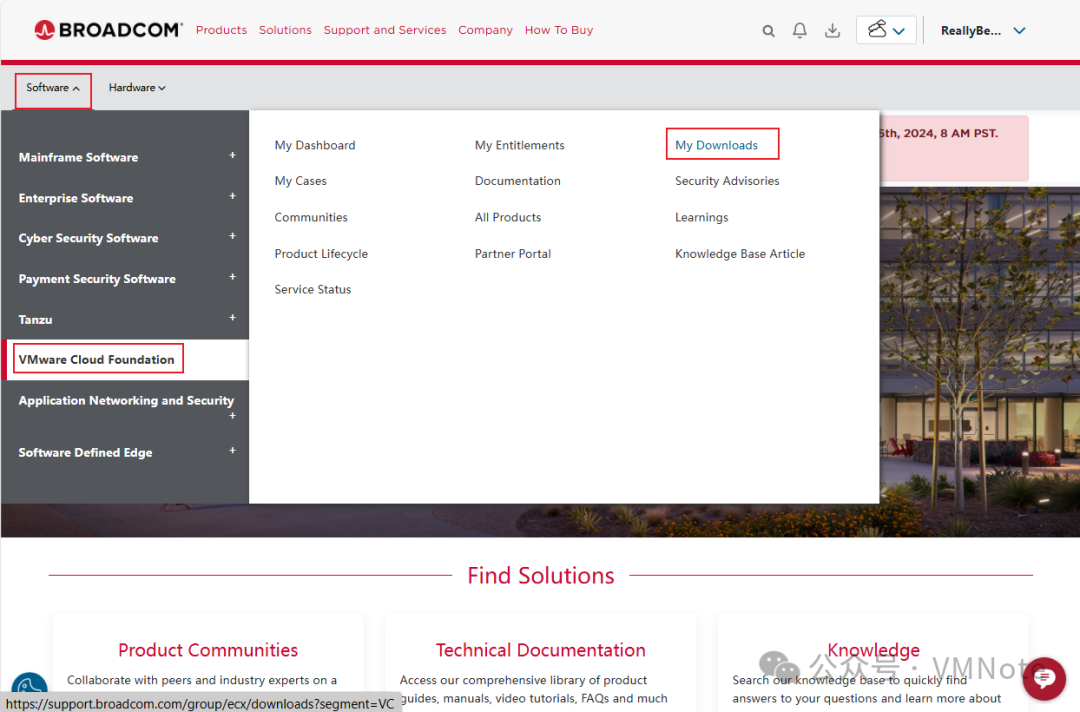
Task: Click Knowledge card heading
Action: pos(873,650)
